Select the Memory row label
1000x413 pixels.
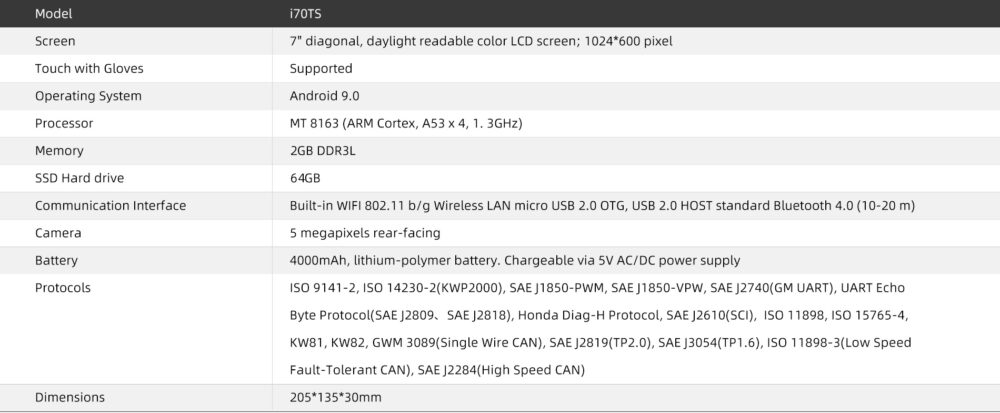point(59,151)
